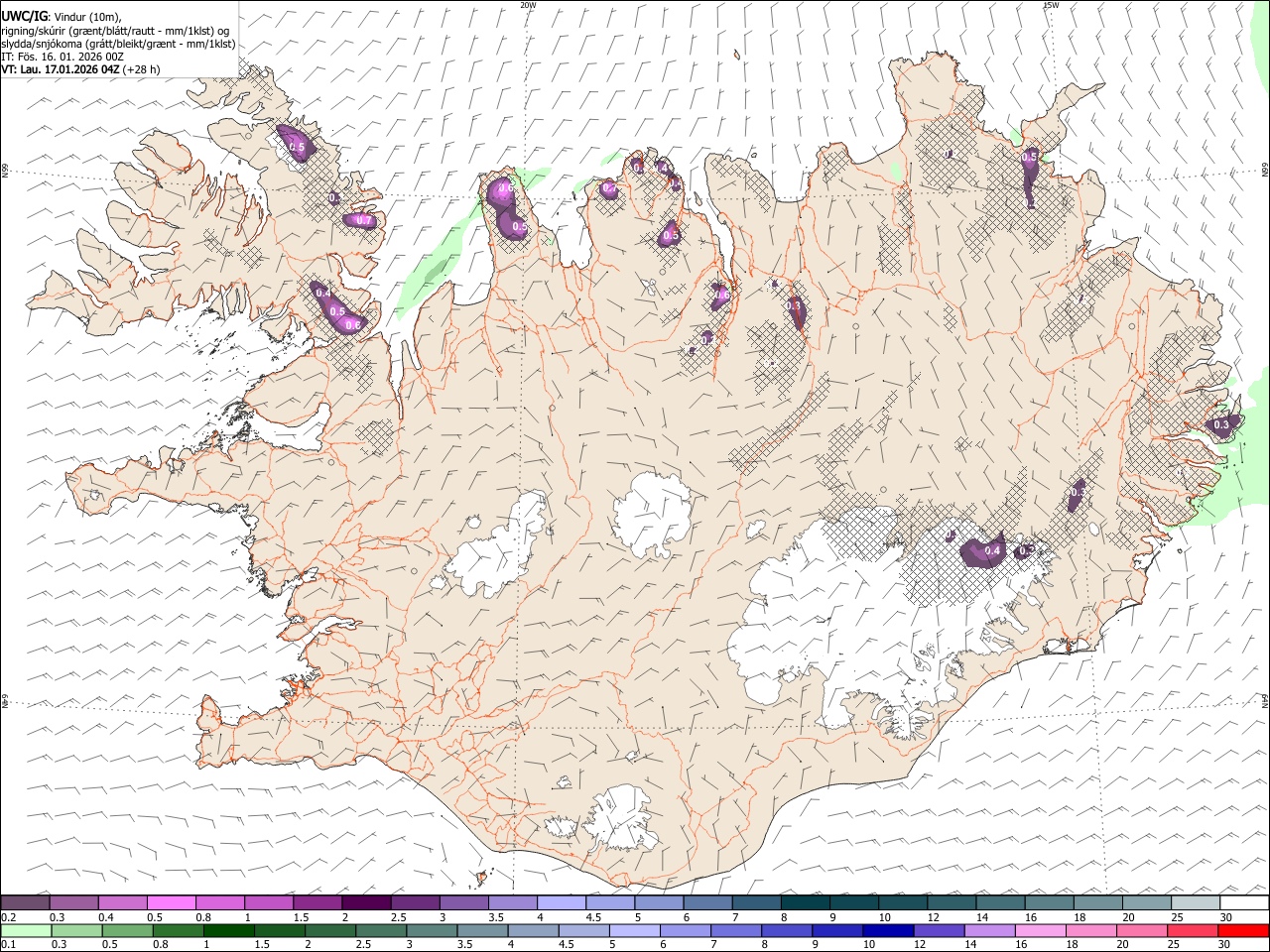Viewport: 1270px width, 952px height.
Task: Click the 'IT: Fös. 16. 01. 2026 00Z' line
Action: 63,57
